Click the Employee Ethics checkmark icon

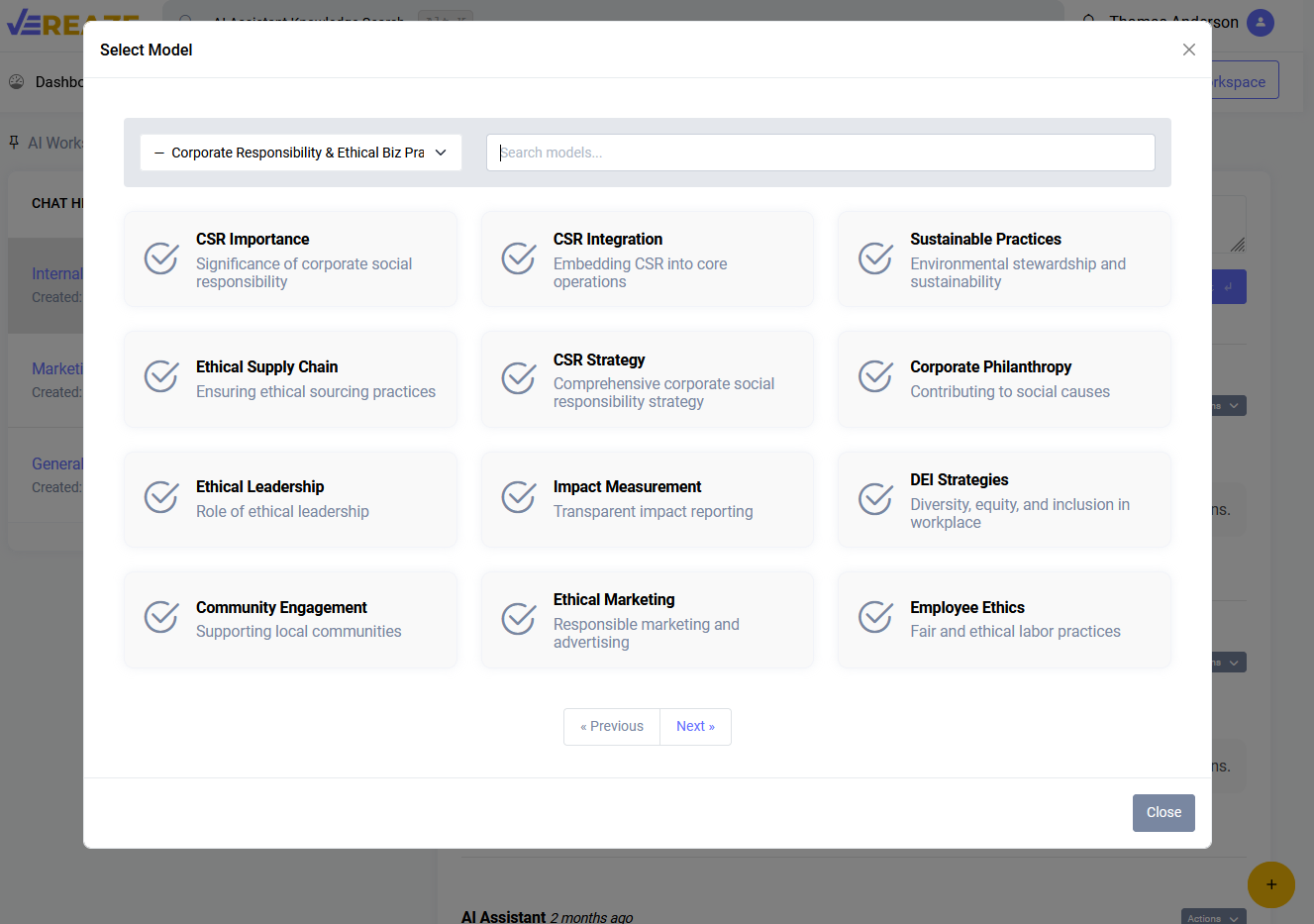pyautogui.click(x=875, y=617)
